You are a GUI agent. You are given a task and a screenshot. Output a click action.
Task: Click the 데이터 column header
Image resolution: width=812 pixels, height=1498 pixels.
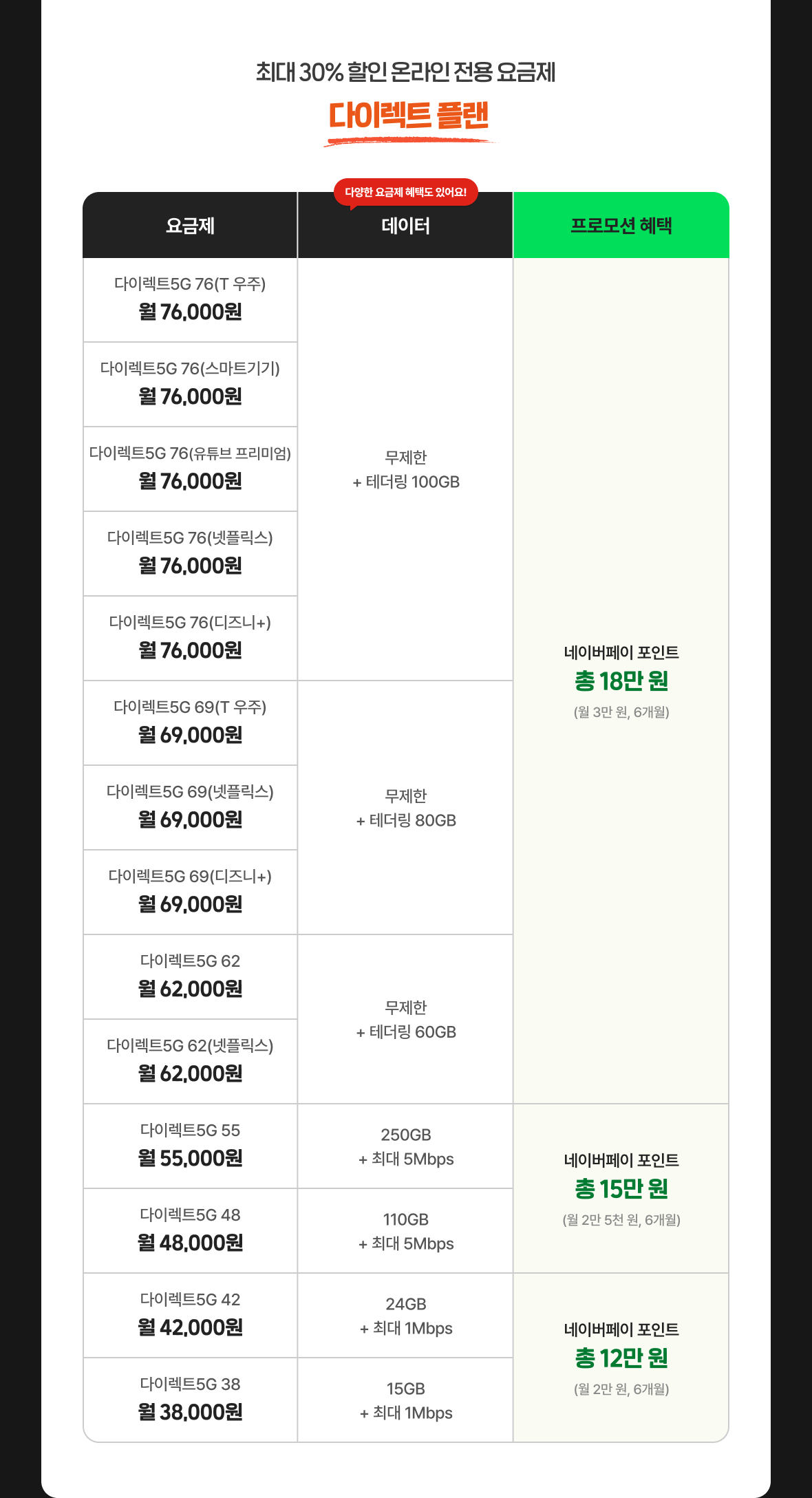click(x=405, y=226)
